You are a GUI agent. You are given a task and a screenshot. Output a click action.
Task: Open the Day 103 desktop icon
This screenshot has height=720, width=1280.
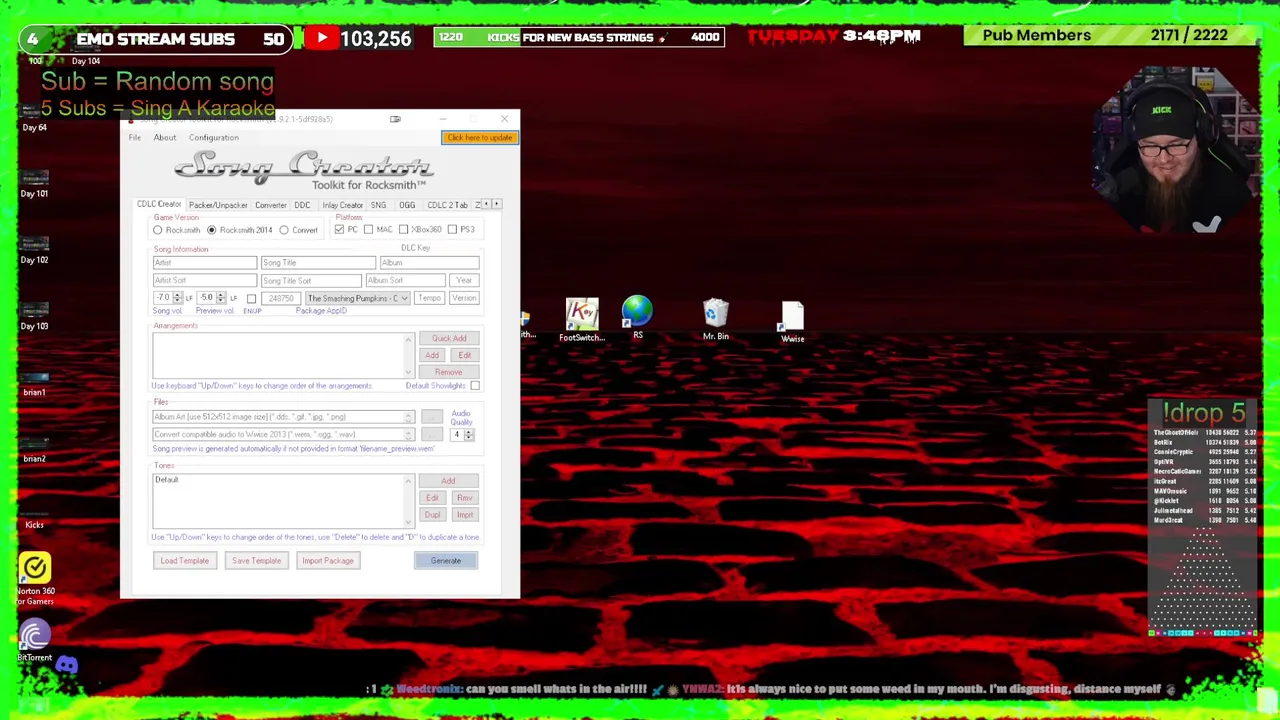click(35, 315)
